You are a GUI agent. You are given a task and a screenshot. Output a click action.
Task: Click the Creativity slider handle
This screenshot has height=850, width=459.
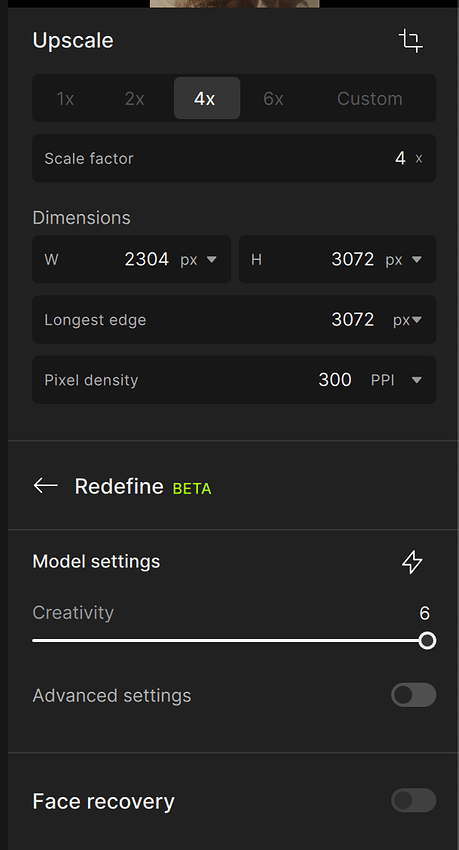pos(428,641)
